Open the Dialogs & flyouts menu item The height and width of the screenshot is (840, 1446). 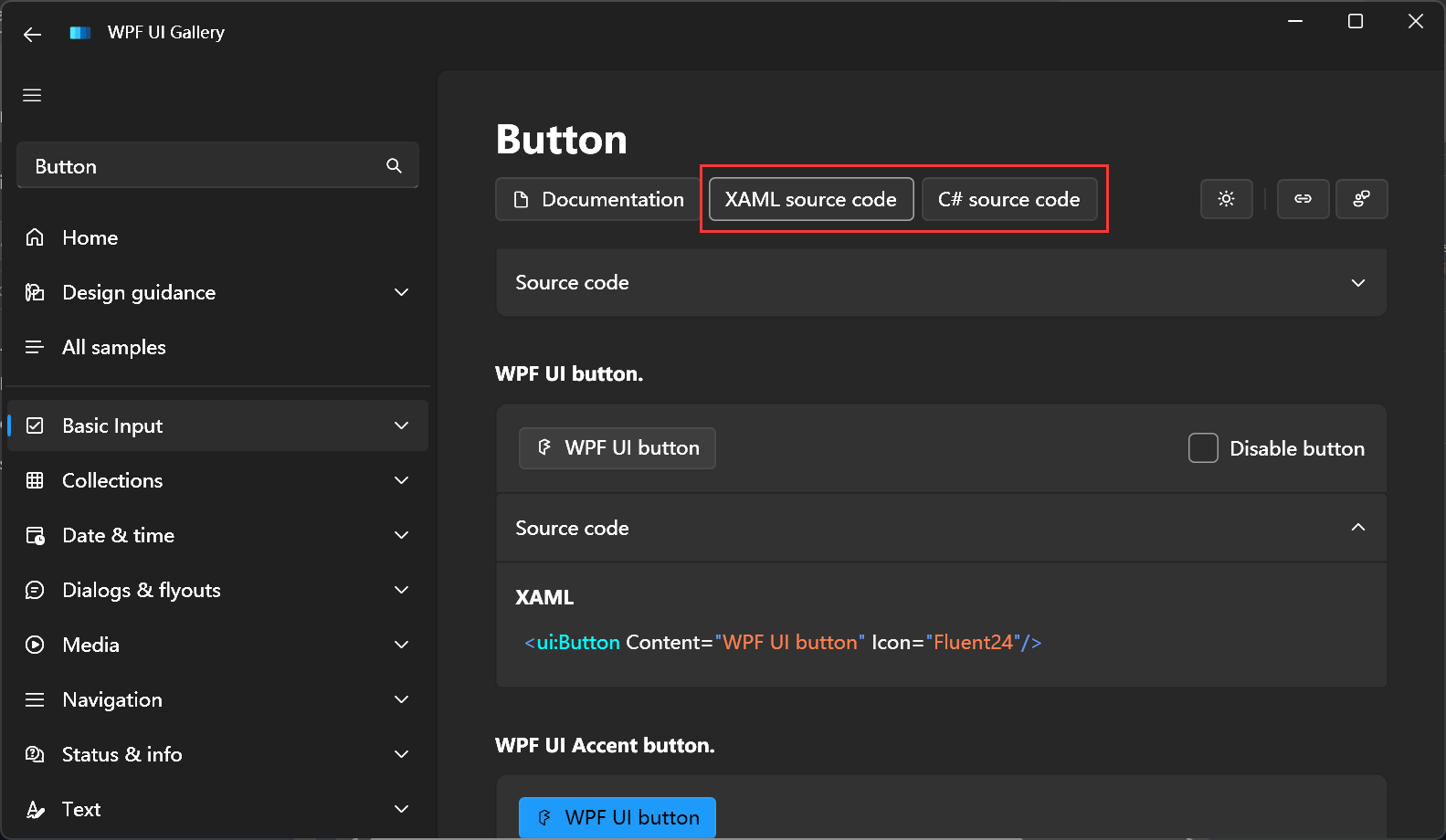pyautogui.click(x=141, y=590)
